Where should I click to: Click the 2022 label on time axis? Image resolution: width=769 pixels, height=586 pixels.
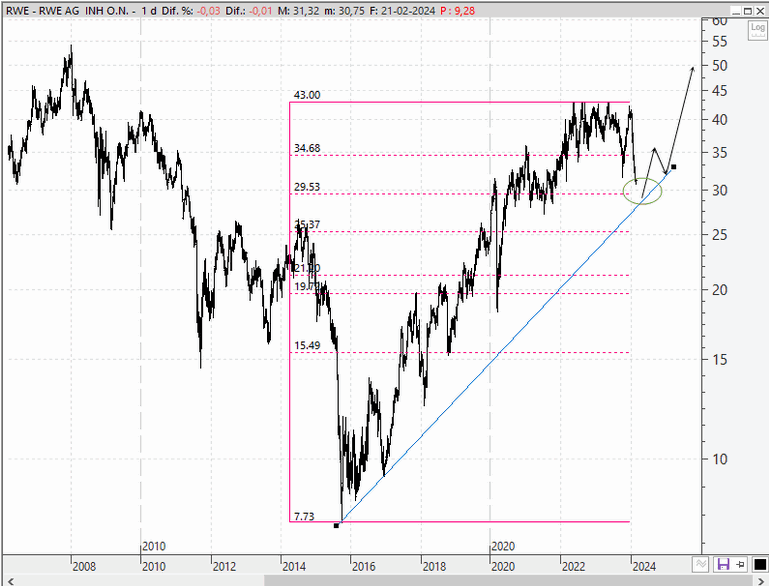point(573,567)
